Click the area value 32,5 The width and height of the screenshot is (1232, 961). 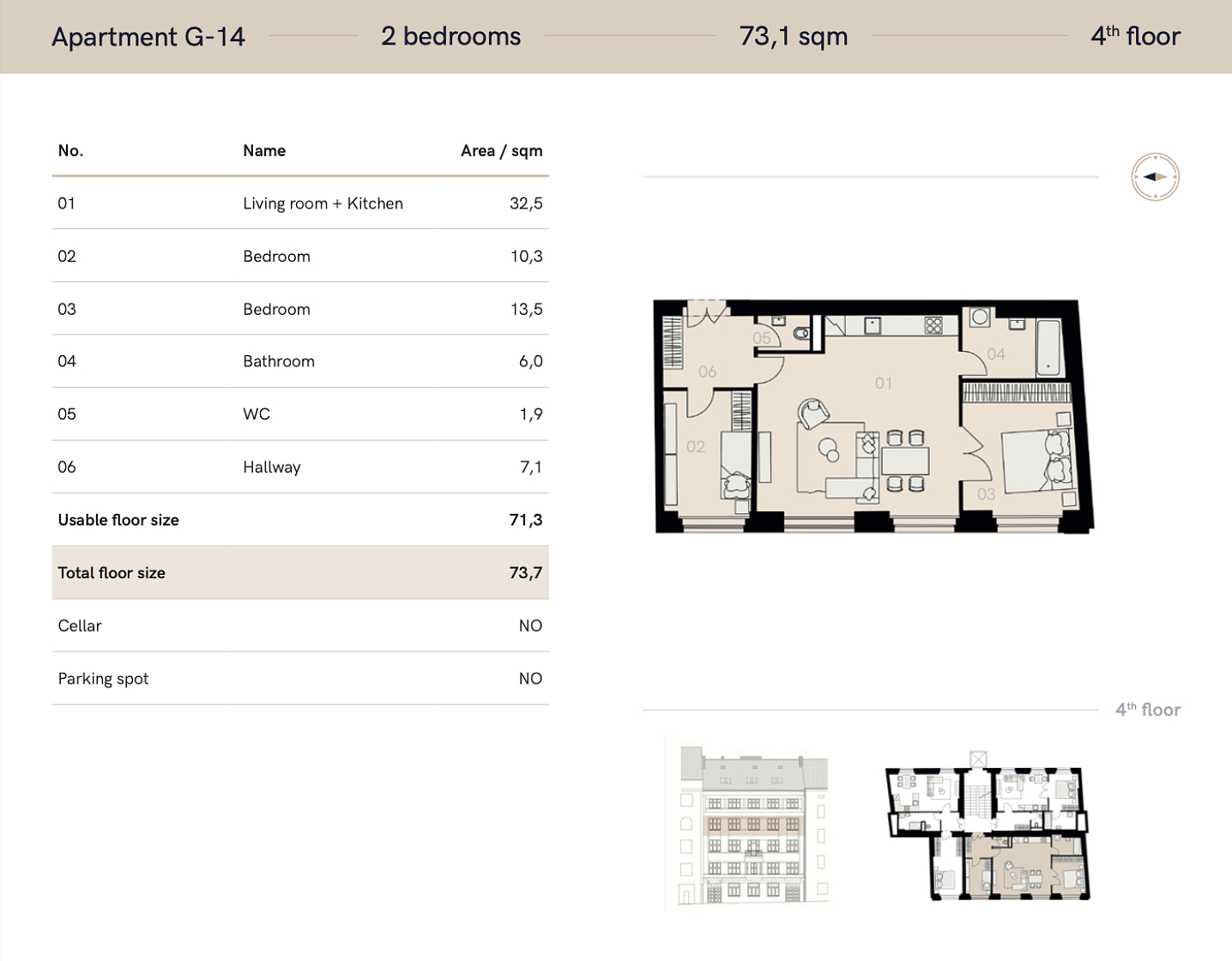point(526,203)
